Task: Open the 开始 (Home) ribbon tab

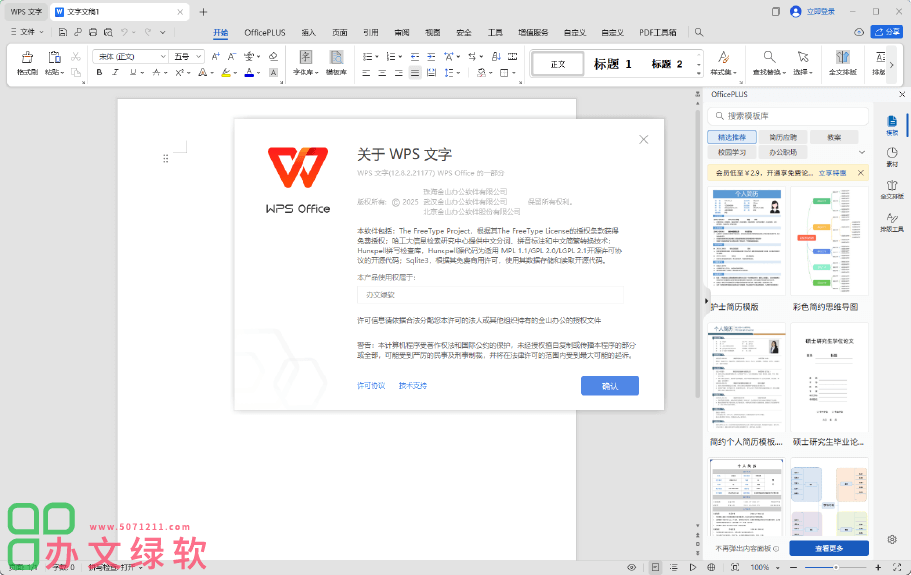Action: (x=221, y=33)
